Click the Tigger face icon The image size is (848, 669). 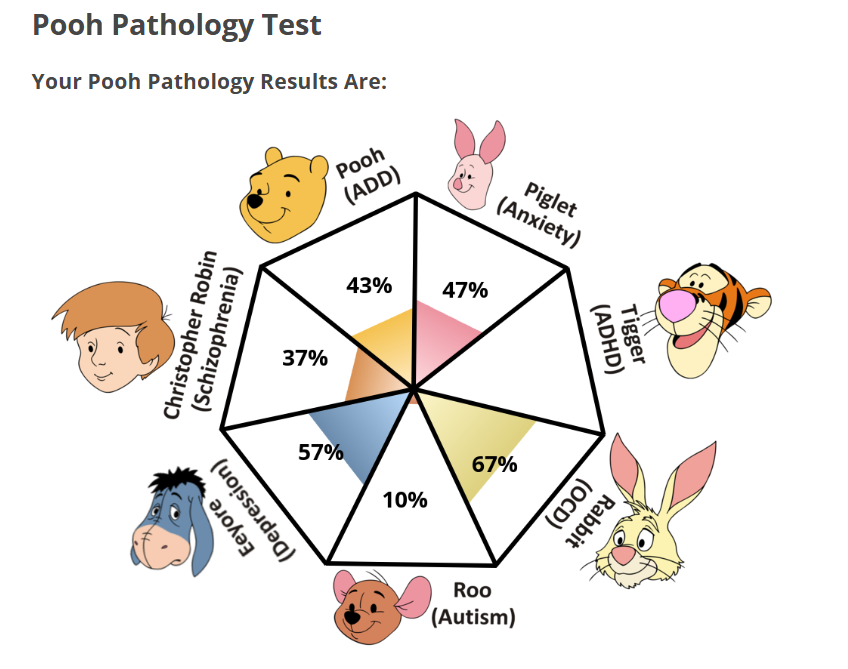[x=708, y=317]
